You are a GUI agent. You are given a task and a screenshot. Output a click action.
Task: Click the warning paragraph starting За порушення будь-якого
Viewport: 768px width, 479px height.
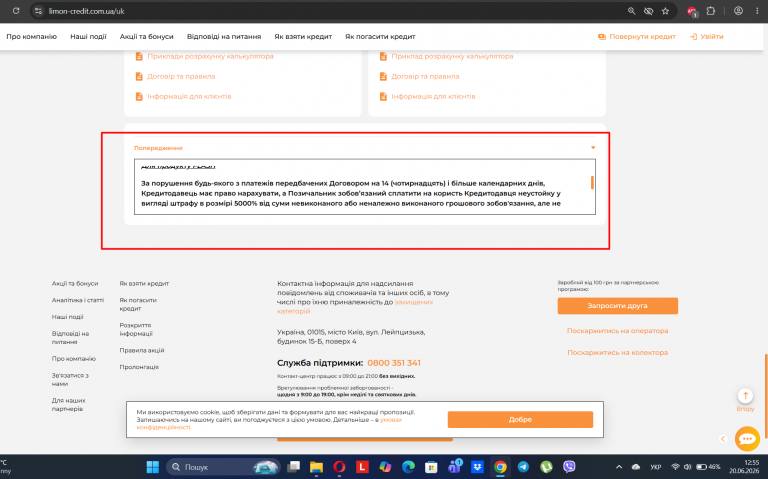[351, 193]
